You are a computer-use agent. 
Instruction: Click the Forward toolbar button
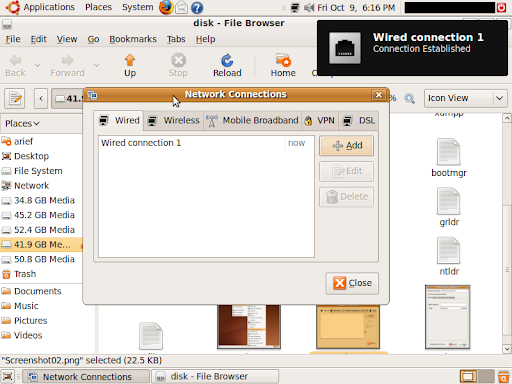pyautogui.click(x=67, y=65)
